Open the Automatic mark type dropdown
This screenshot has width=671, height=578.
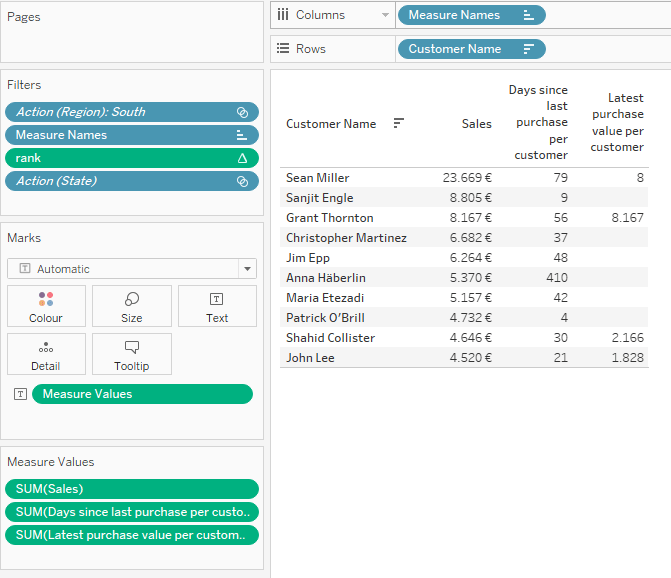(246, 269)
